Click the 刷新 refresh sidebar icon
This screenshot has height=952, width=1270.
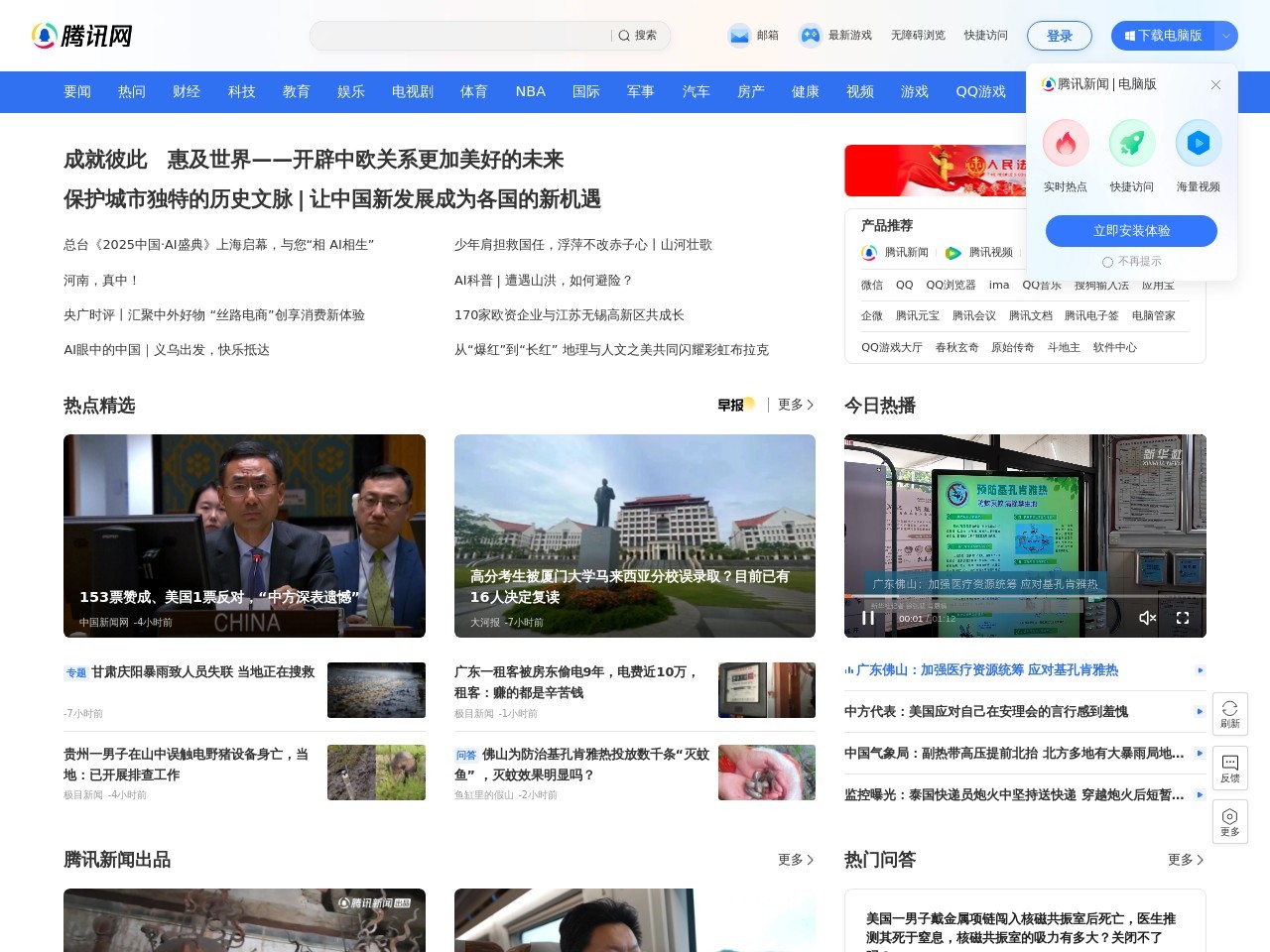[x=1230, y=714]
